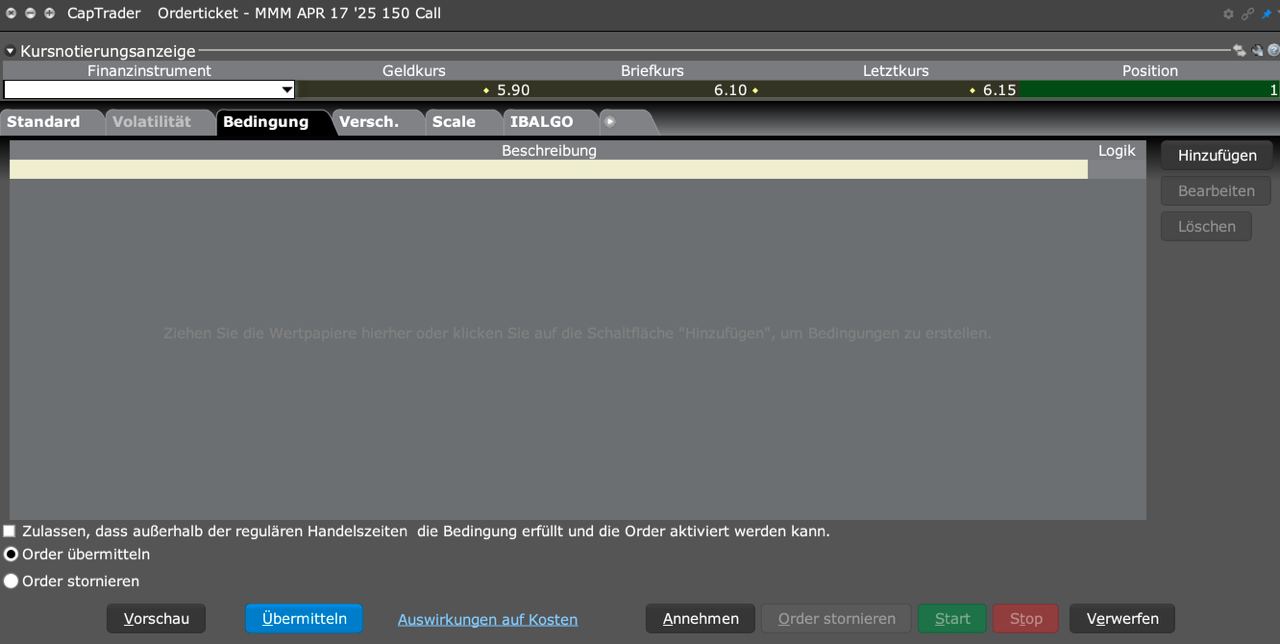Switch to the IBALGO tab
1280x644 pixels.
(541, 122)
